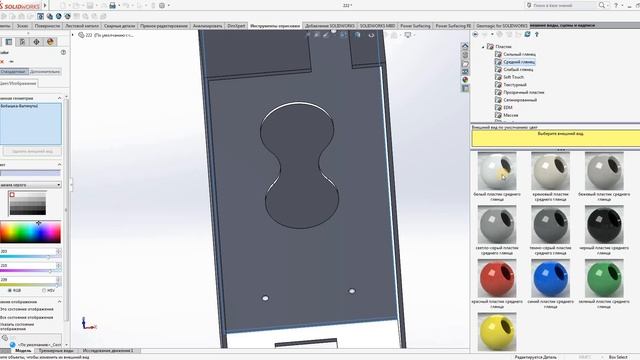Screen dimensions: 640x360
Task: Click the refresh icon in the appearances pane
Action: (x=527, y=35)
